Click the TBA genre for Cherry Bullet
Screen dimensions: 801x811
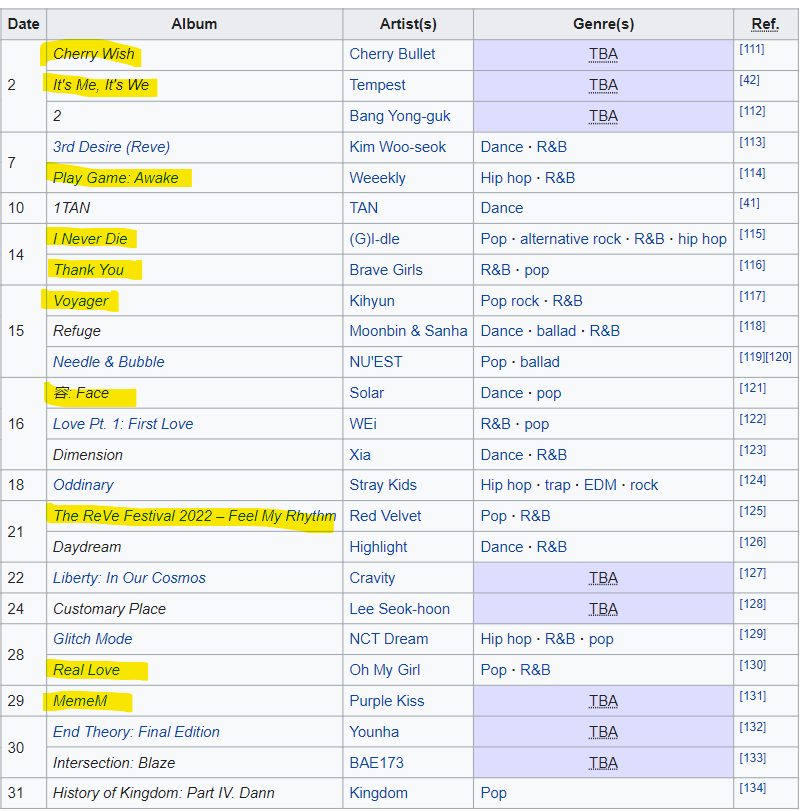coord(603,54)
